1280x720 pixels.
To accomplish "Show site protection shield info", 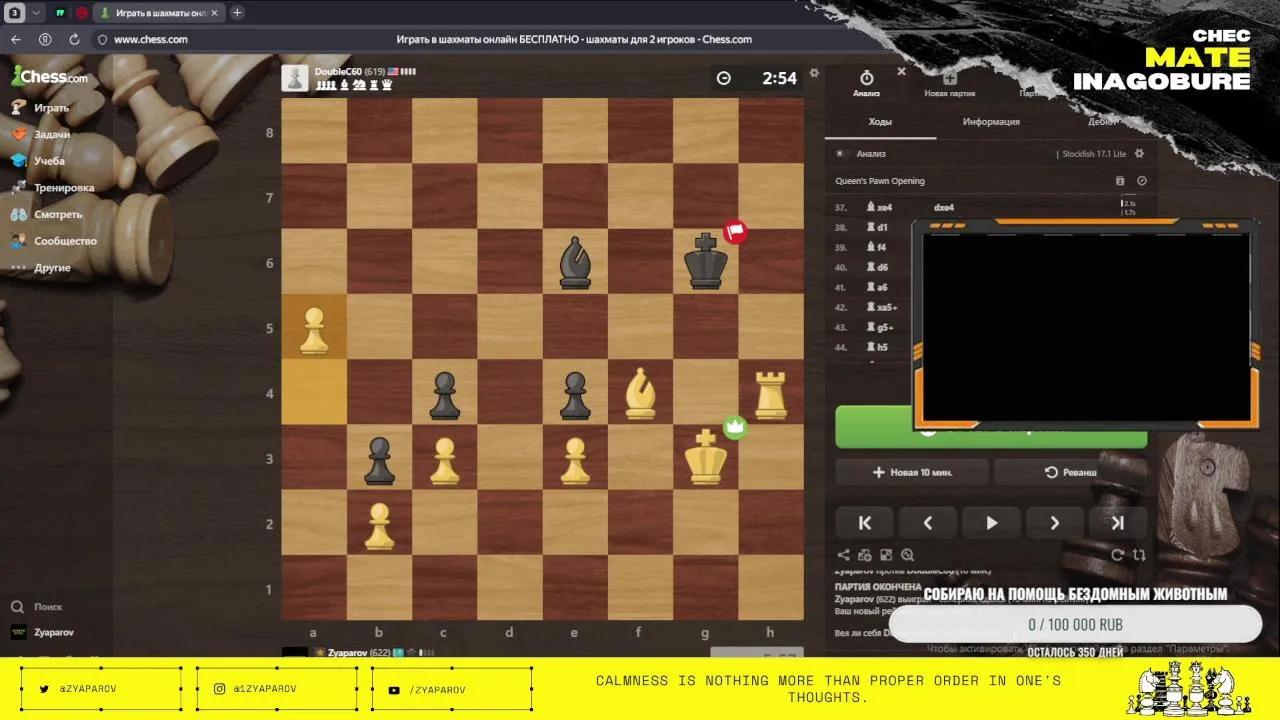I will tap(101, 40).
